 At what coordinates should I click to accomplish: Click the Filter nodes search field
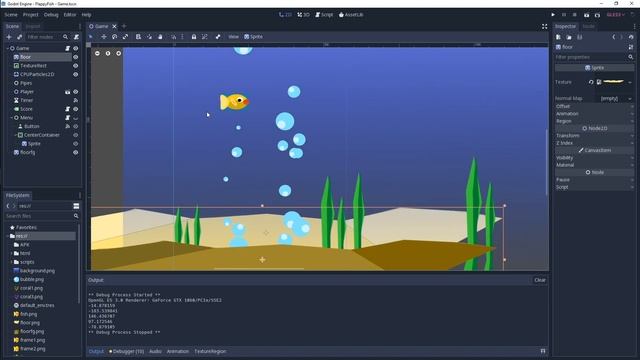pos(47,37)
